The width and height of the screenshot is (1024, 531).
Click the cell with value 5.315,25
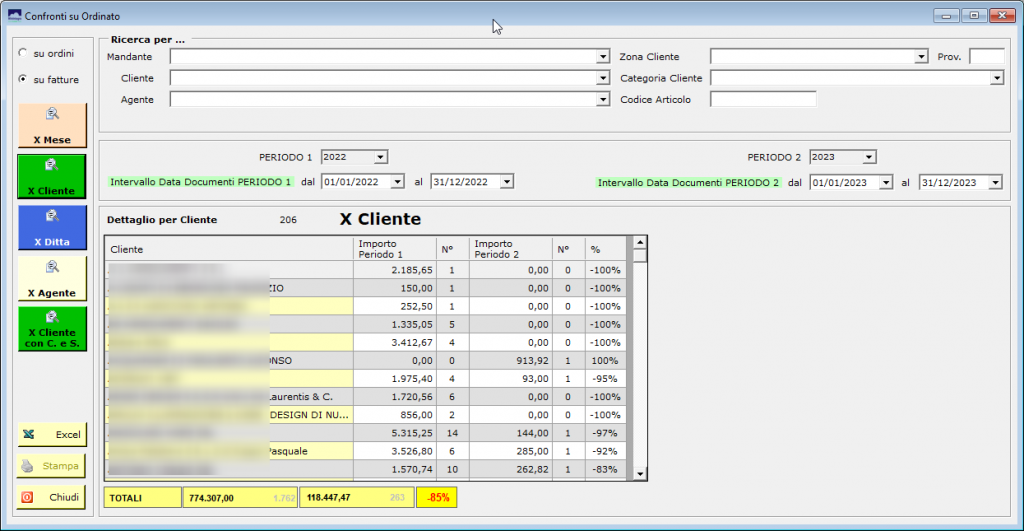click(394, 433)
